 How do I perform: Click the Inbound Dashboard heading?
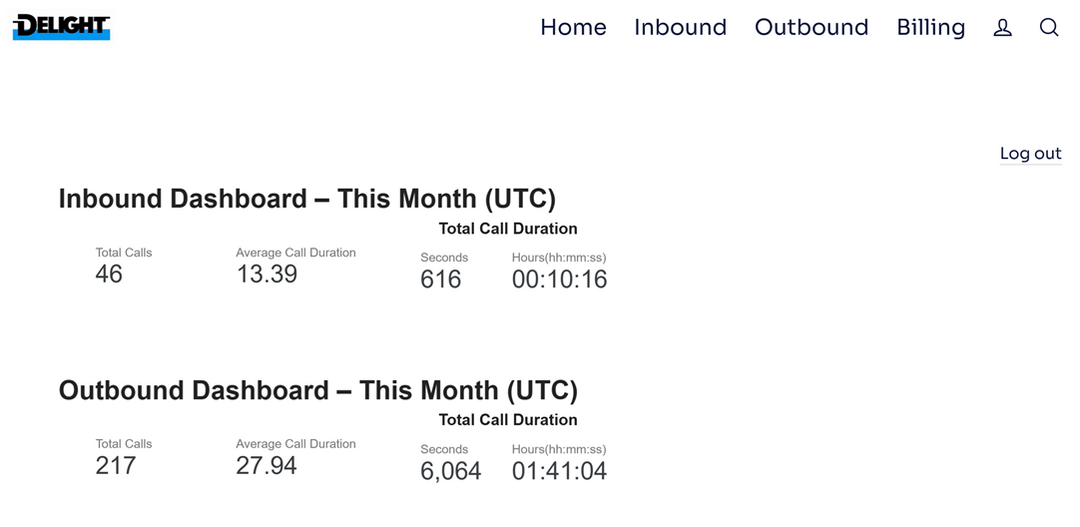tap(307, 198)
